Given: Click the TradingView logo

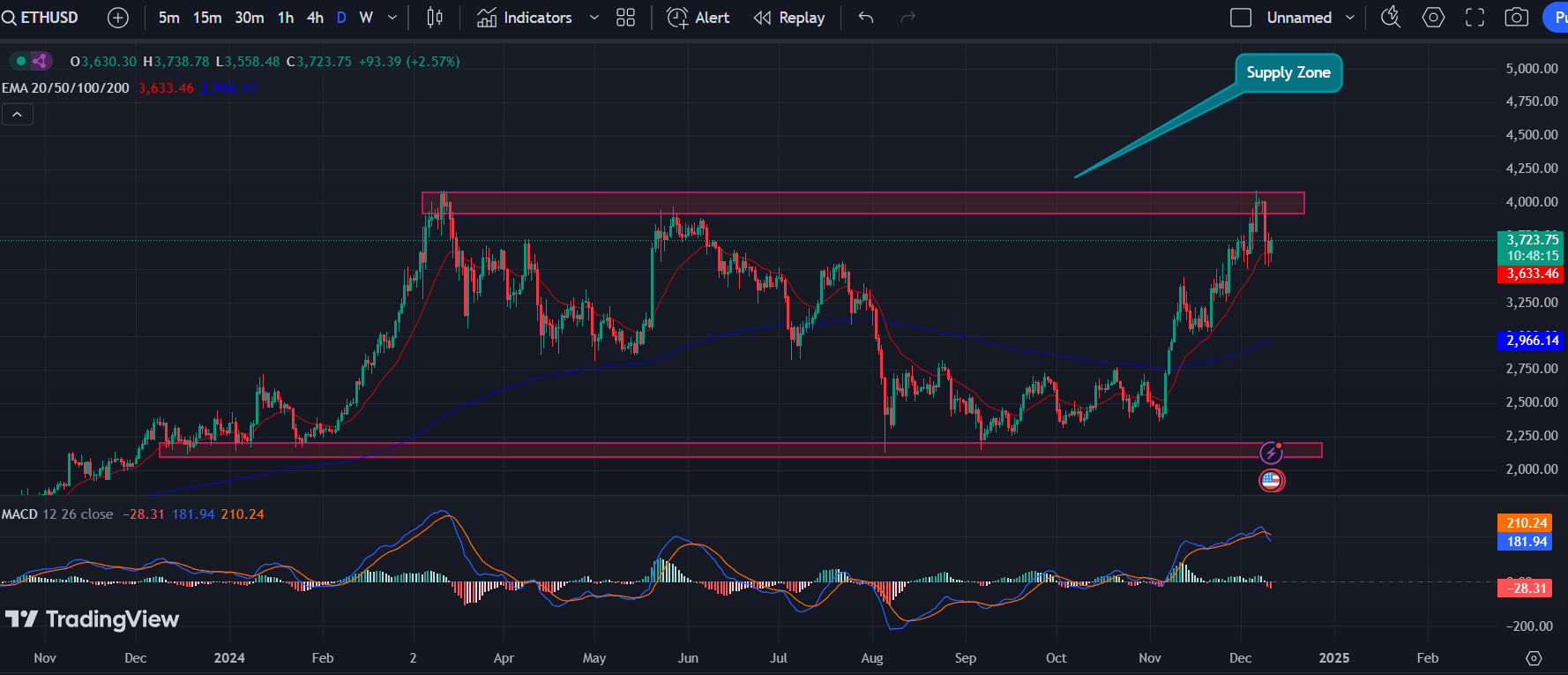Looking at the screenshot, I should coord(92,619).
